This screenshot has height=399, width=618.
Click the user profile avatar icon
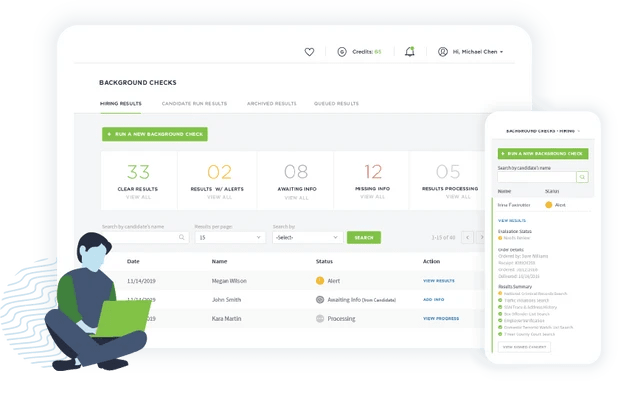443,52
